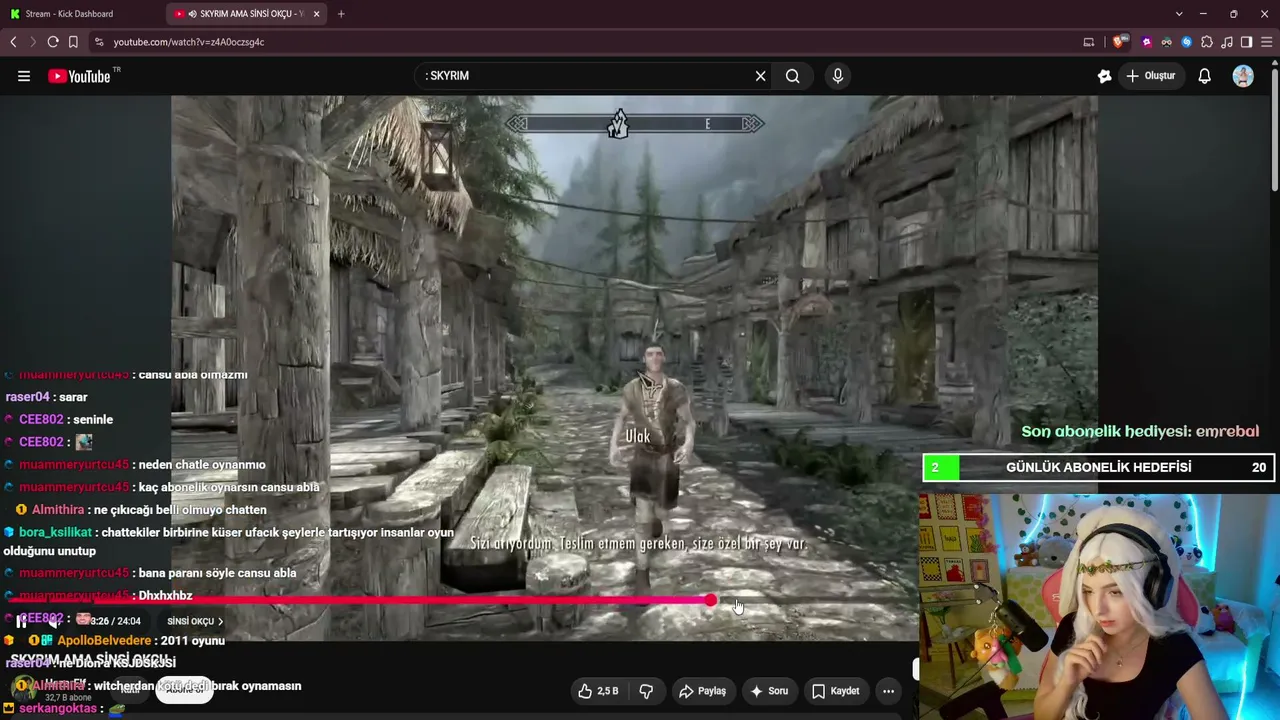Open site settings icon in address bar

point(98,42)
